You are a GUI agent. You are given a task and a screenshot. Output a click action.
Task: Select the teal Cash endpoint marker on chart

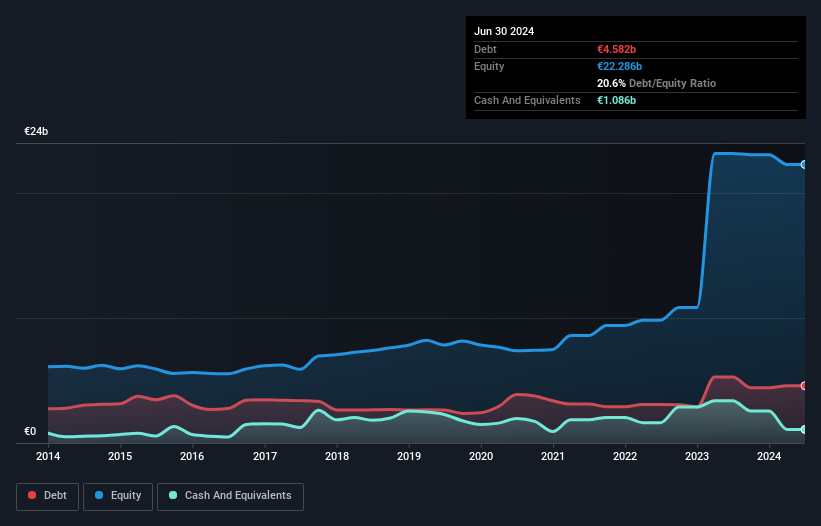coord(804,429)
